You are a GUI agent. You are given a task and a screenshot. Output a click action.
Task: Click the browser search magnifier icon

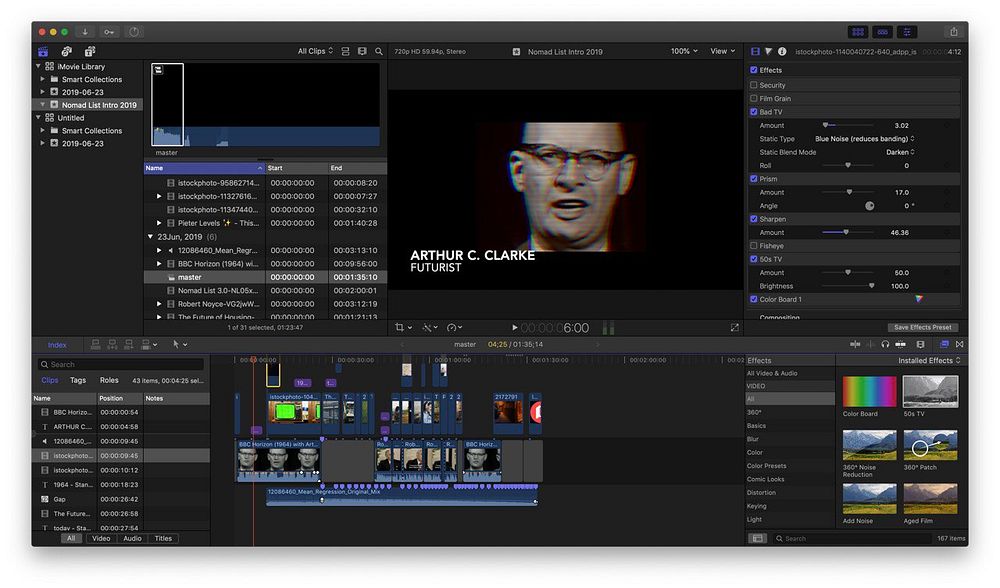pos(379,51)
